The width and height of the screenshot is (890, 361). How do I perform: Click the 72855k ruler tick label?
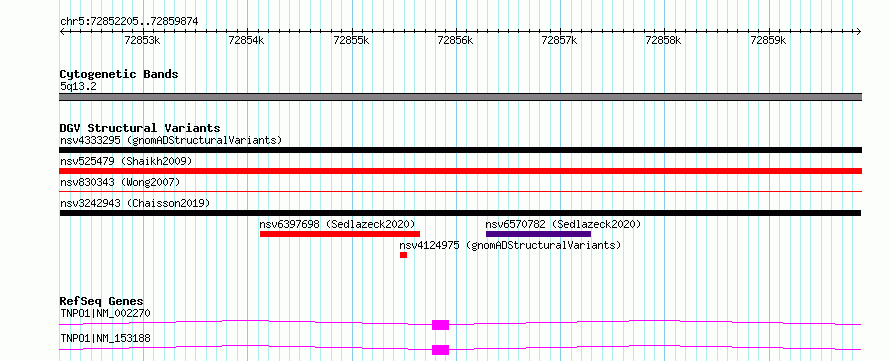(351, 40)
